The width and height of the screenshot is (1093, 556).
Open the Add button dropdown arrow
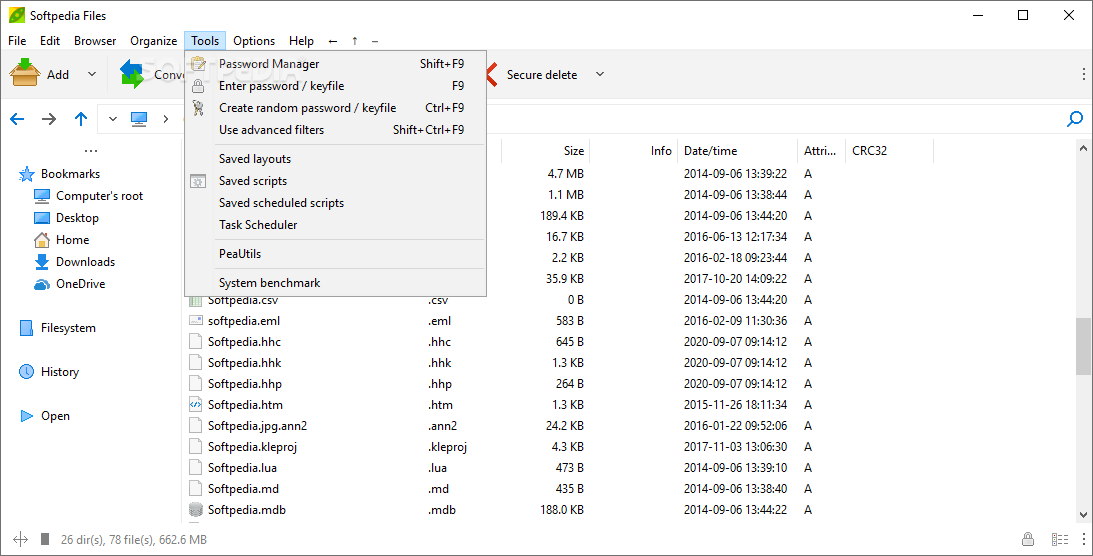coord(92,74)
